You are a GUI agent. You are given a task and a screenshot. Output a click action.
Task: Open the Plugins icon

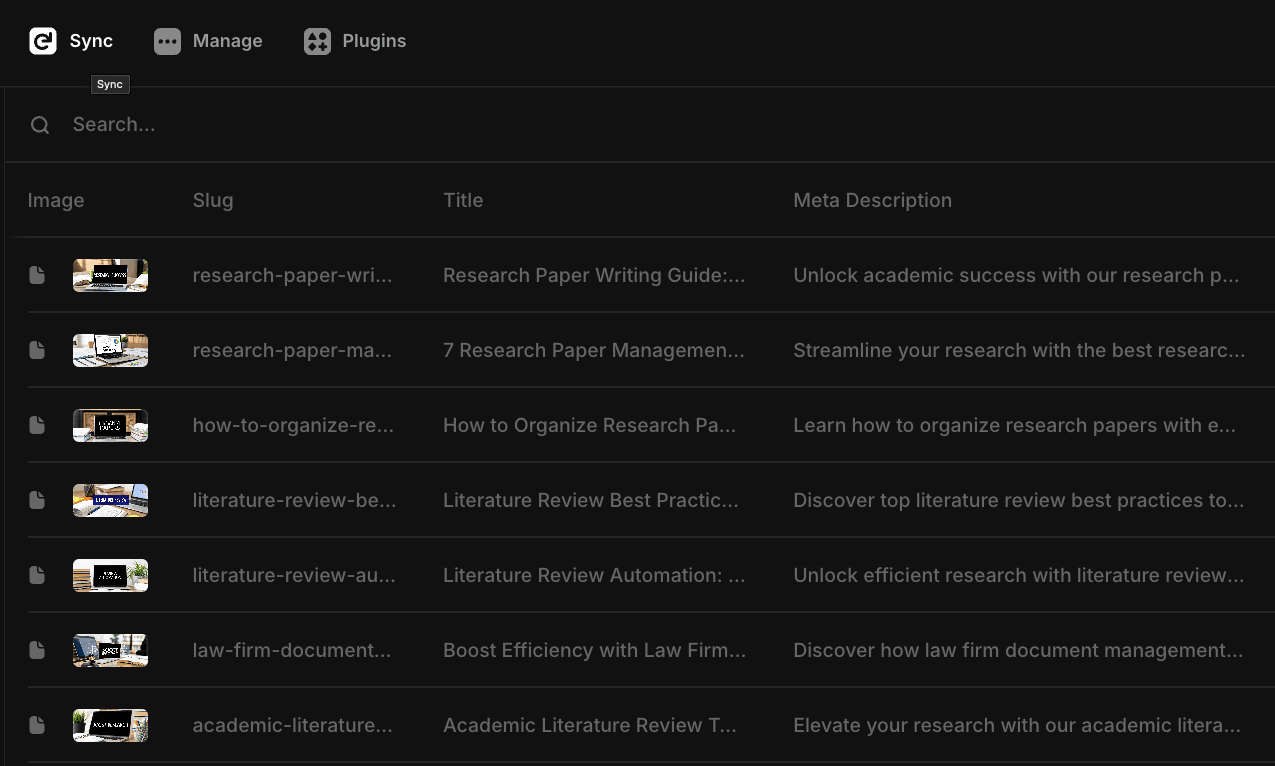[x=317, y=41]
